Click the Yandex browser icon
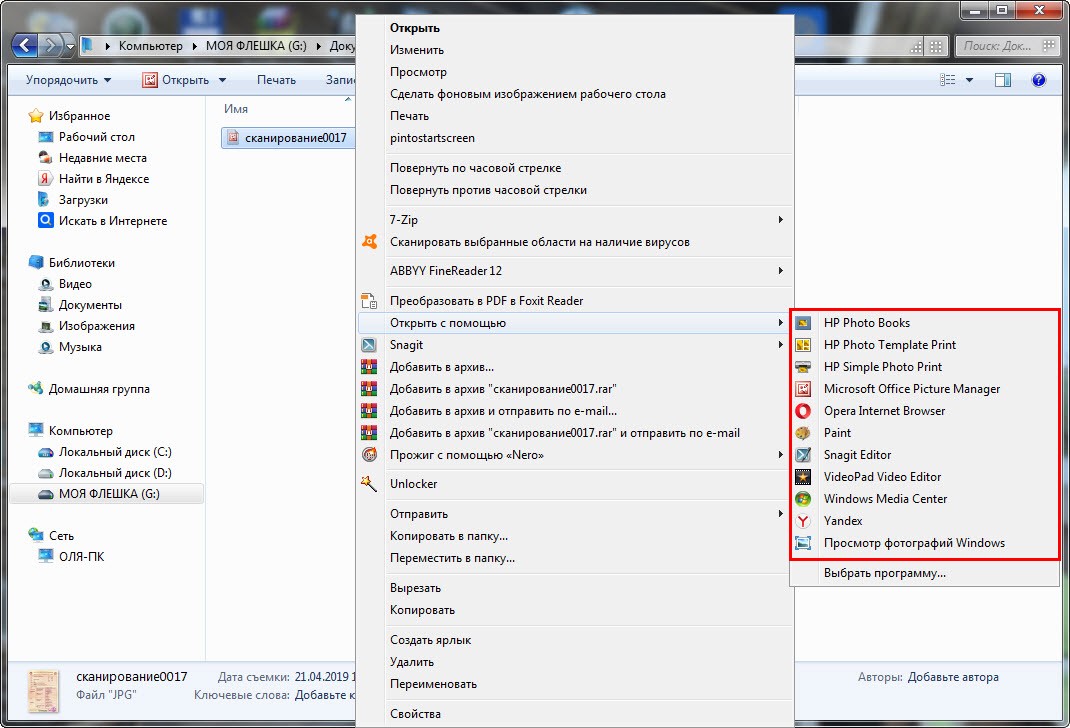Image resolution: width=1070 pixels, height=728 pixels. click(803, 521)
